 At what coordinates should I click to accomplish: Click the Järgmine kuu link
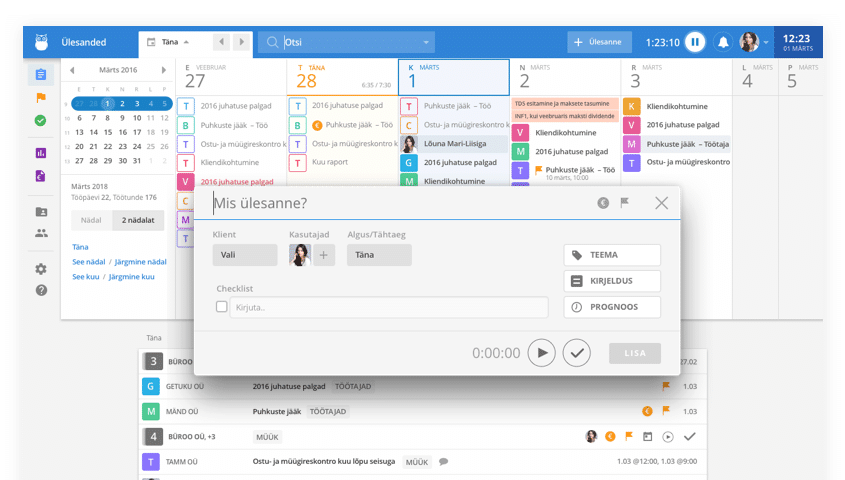pyautogui.click(x=131, y=276)
